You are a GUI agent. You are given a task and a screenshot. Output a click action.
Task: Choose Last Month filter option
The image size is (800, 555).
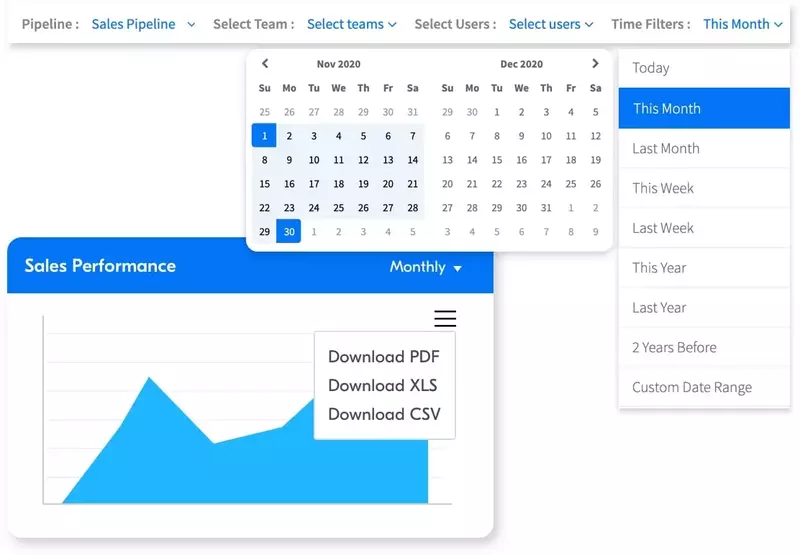704,148
